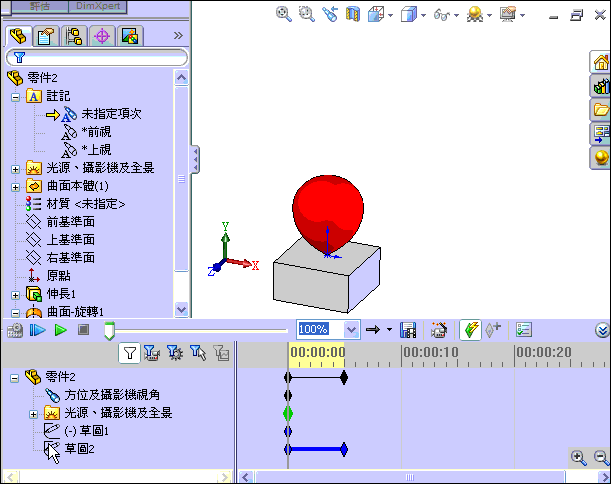This screenshot has width=611, height=484.
Task: Select the 右基準面 plane
Action: coord(71,258)
